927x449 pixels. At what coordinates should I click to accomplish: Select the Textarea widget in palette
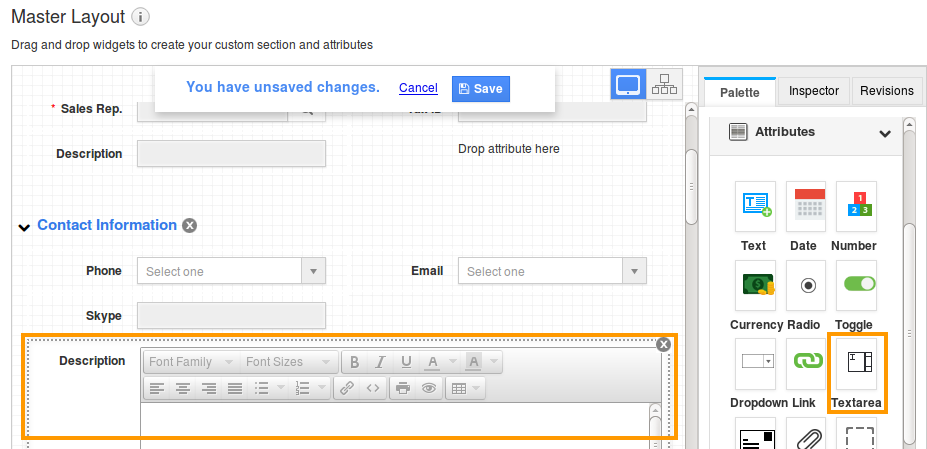point(855,364)
